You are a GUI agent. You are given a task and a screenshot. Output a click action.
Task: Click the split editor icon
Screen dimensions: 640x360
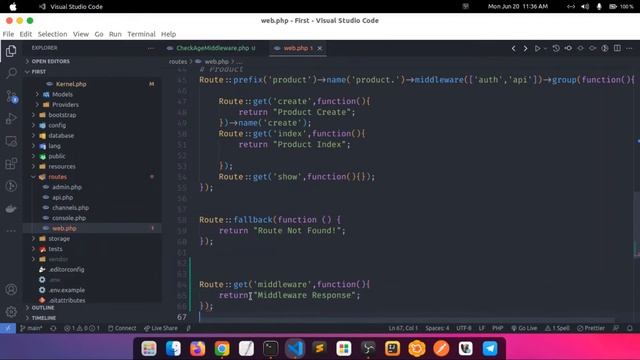coord(617,48)
